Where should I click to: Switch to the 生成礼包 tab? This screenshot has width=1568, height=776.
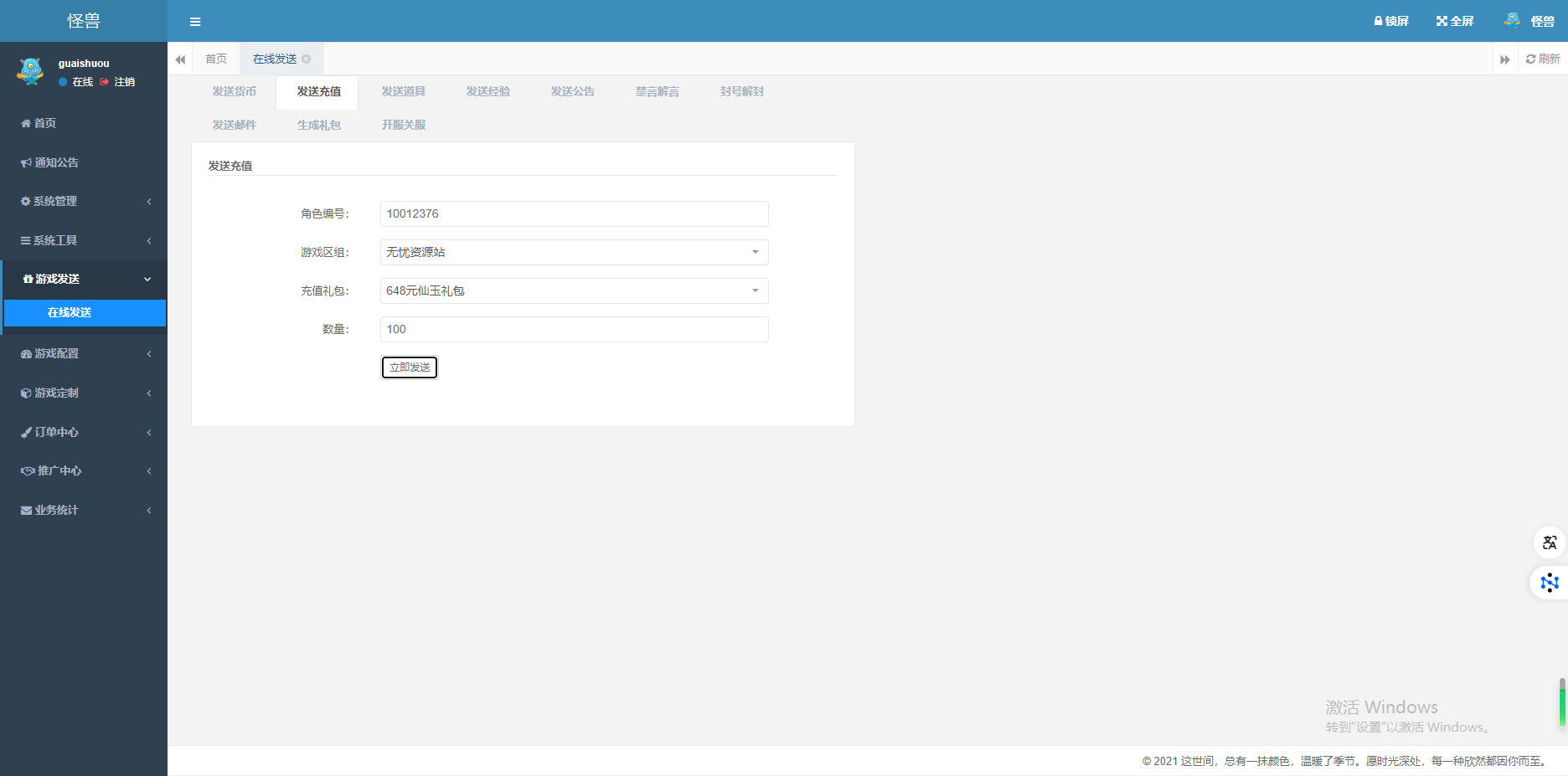[x=319, y=125]
